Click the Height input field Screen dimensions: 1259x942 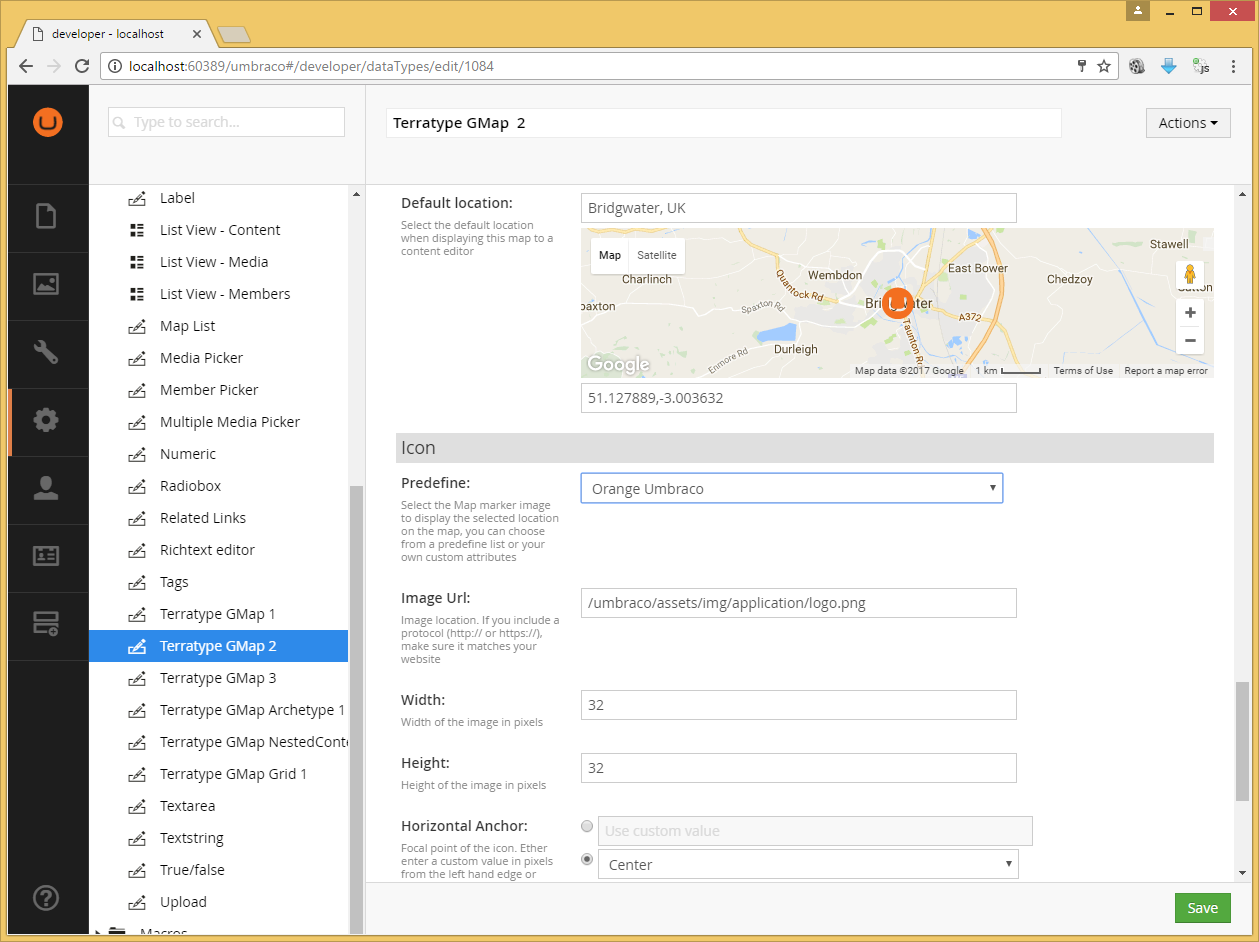click(x=799, y=768)
